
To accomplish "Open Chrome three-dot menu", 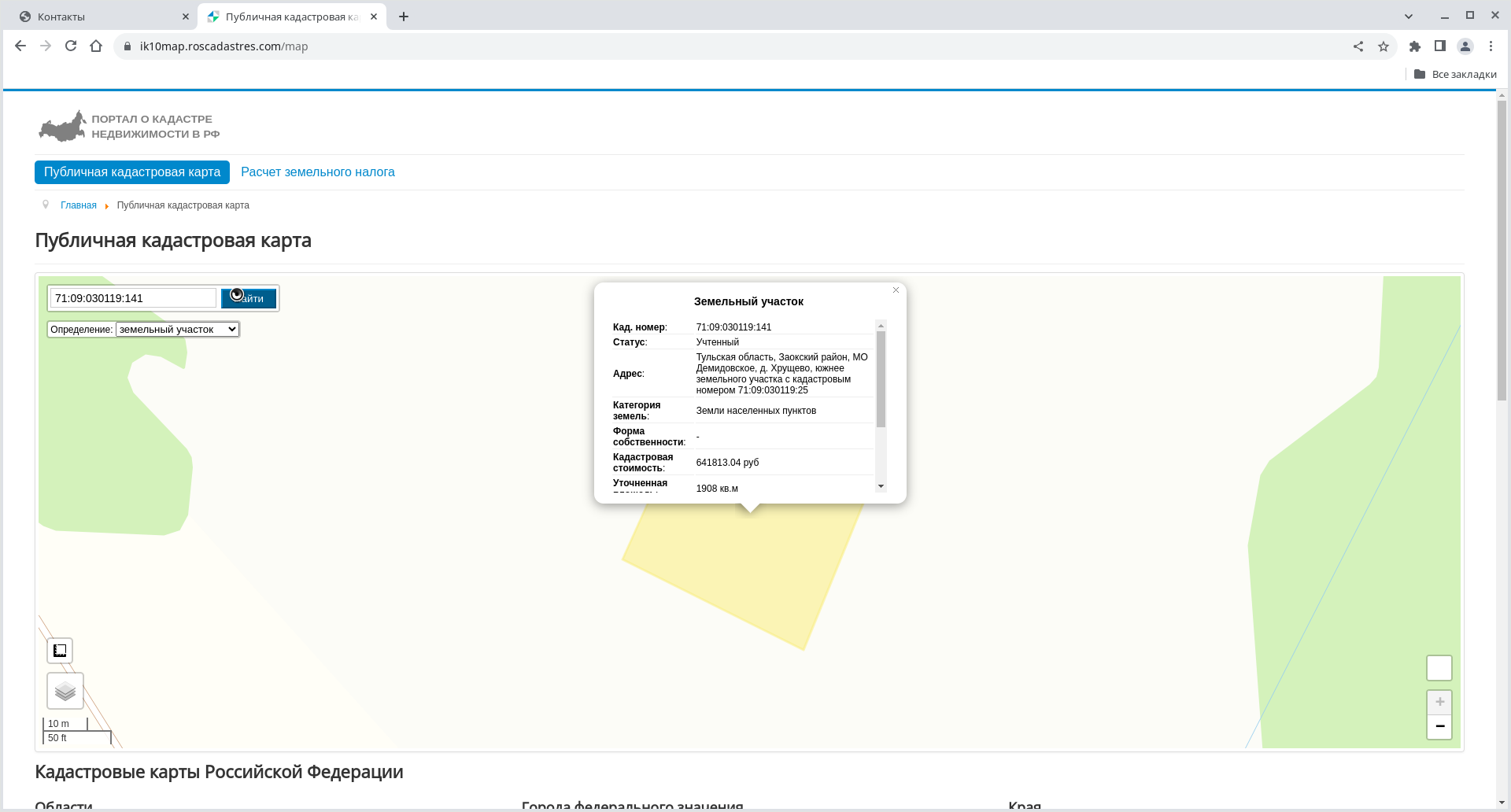I will click(1491, 46).
